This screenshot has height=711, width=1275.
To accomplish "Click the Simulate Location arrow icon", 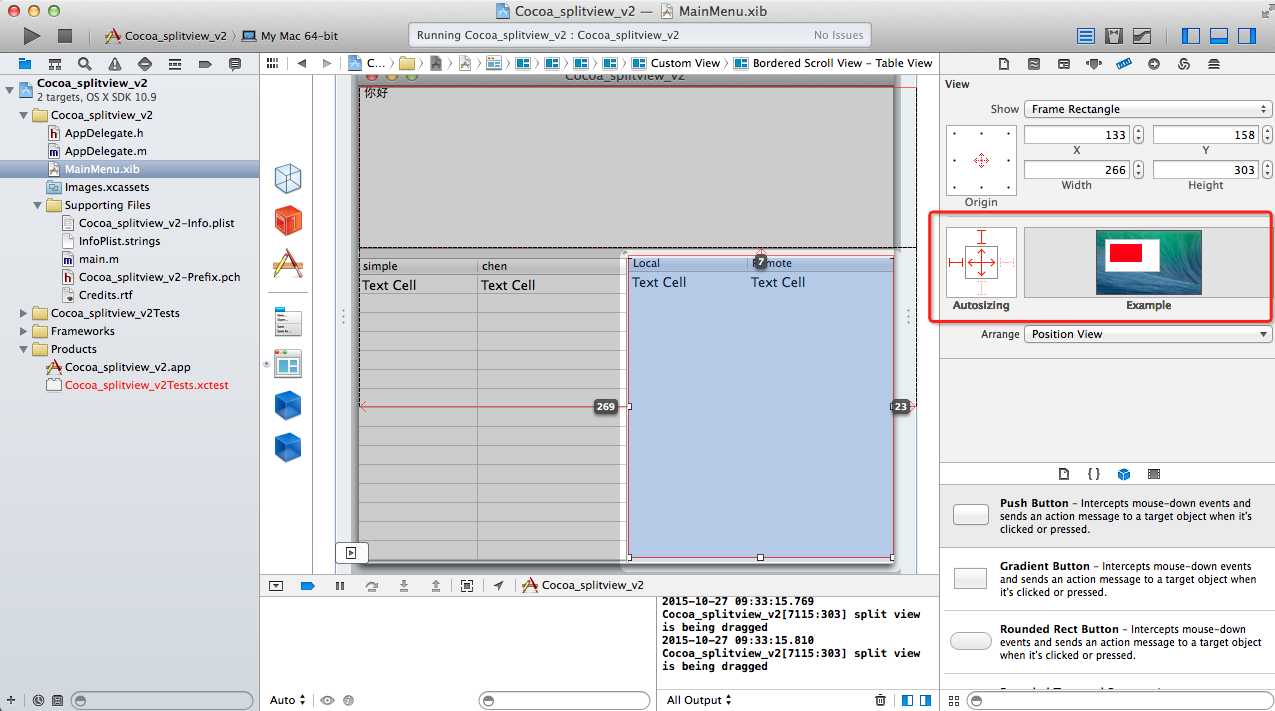I will pos(498,586).
